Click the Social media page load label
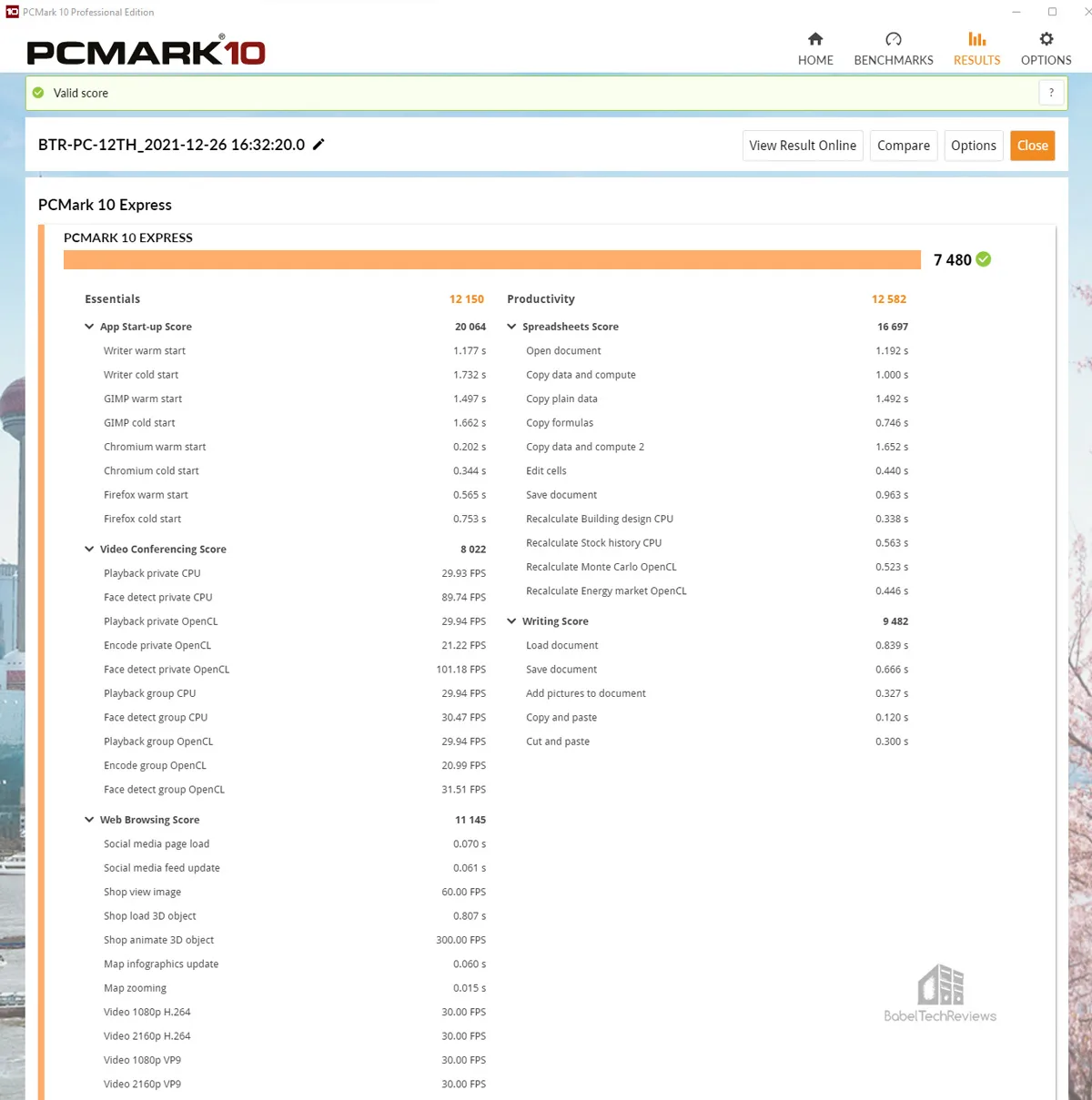The image size is (1092, 1100). (x=157, y=844)
